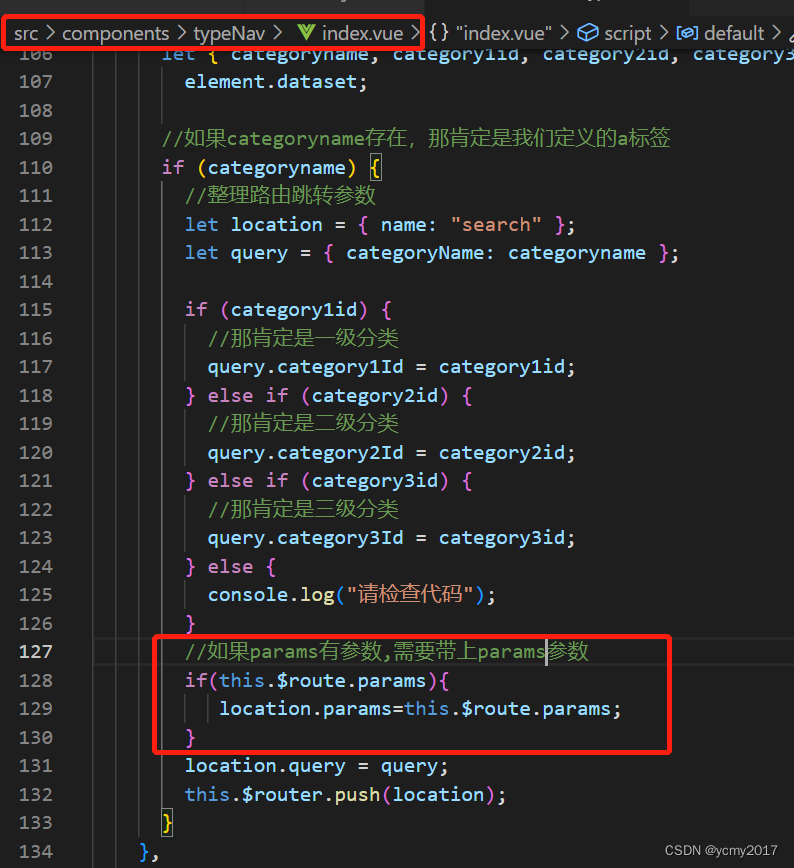Image resolution: width=794 pixels, height=868 pixels.
Task: Expand chevron after components breadcrumb
Action: tap(182, 33)
